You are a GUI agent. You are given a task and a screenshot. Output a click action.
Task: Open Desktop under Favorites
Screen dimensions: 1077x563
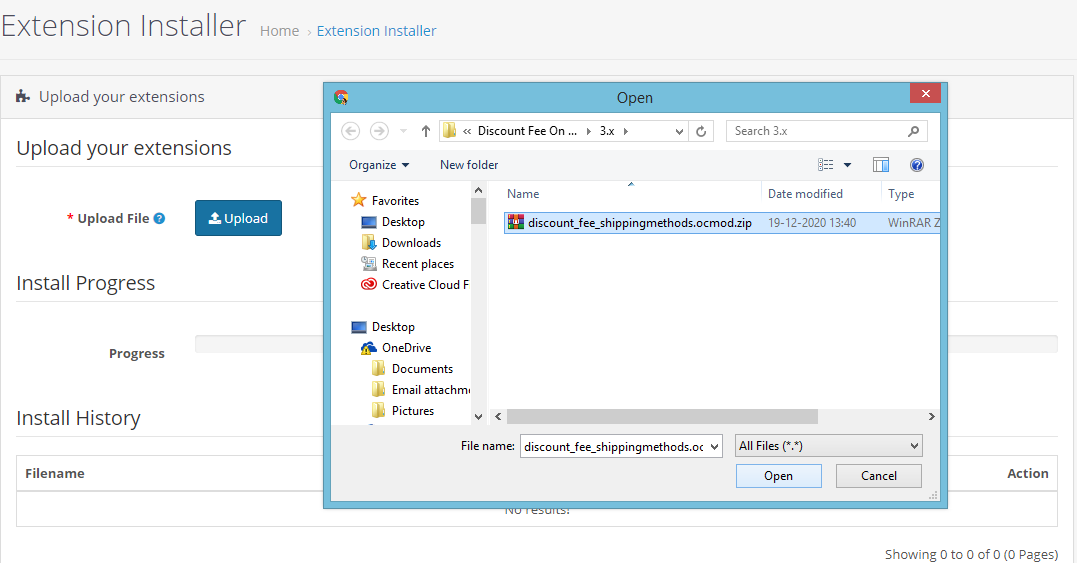(x=403, y=222)
